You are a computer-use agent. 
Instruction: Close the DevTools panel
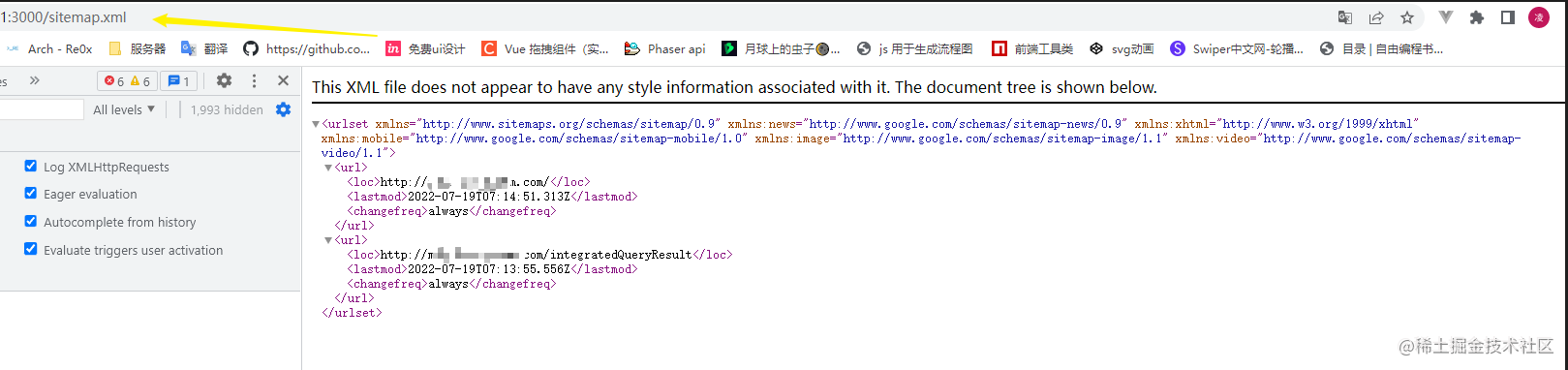coord(283,80)
